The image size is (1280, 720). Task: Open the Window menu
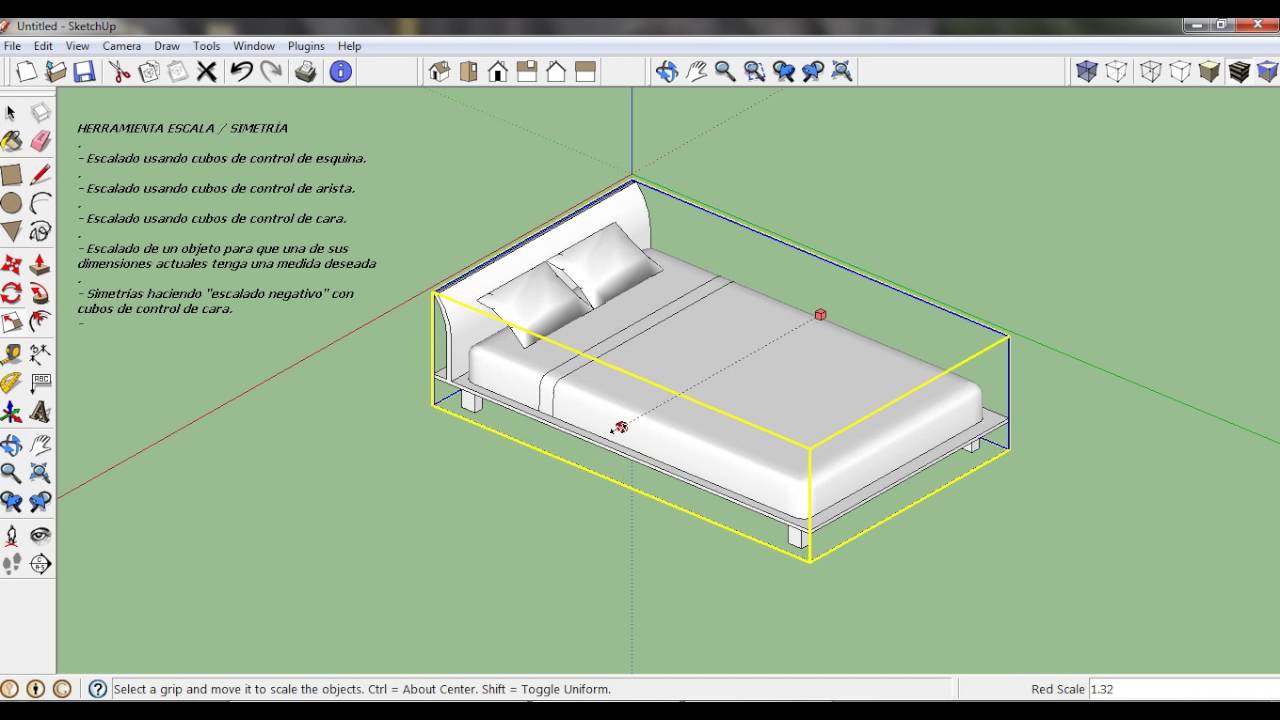tap(254, 46)
